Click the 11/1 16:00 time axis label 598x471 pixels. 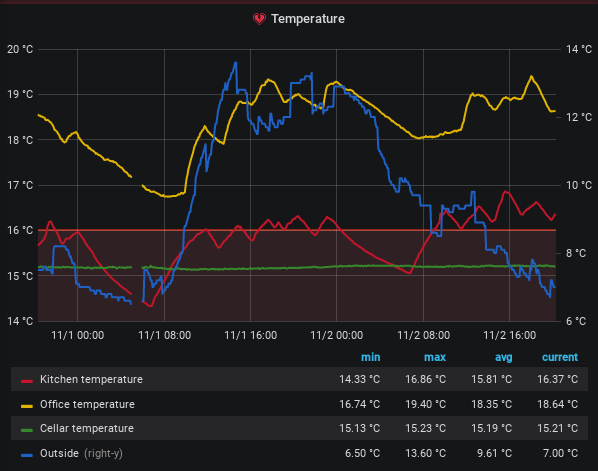(x=251, y=335)
